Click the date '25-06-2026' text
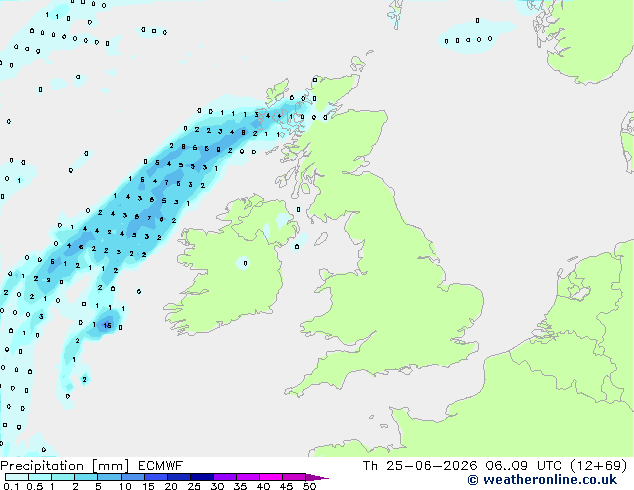 pos(431,466)
